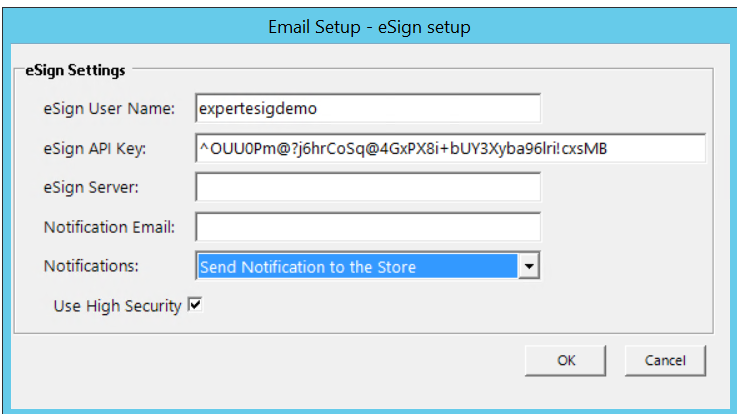This screenshot has width=739, height=416.
Task: Click the 'Email Setup - eSign setup' title bar
Action: click(369, 27)
